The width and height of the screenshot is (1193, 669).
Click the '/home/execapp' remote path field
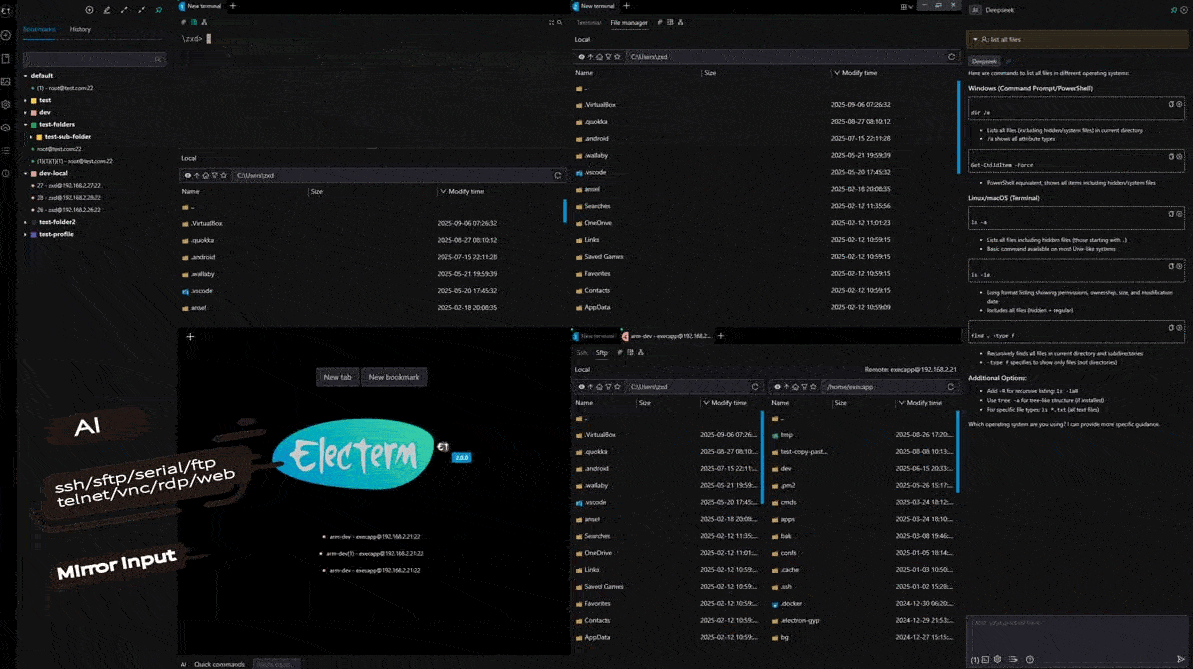click(883, 387)
